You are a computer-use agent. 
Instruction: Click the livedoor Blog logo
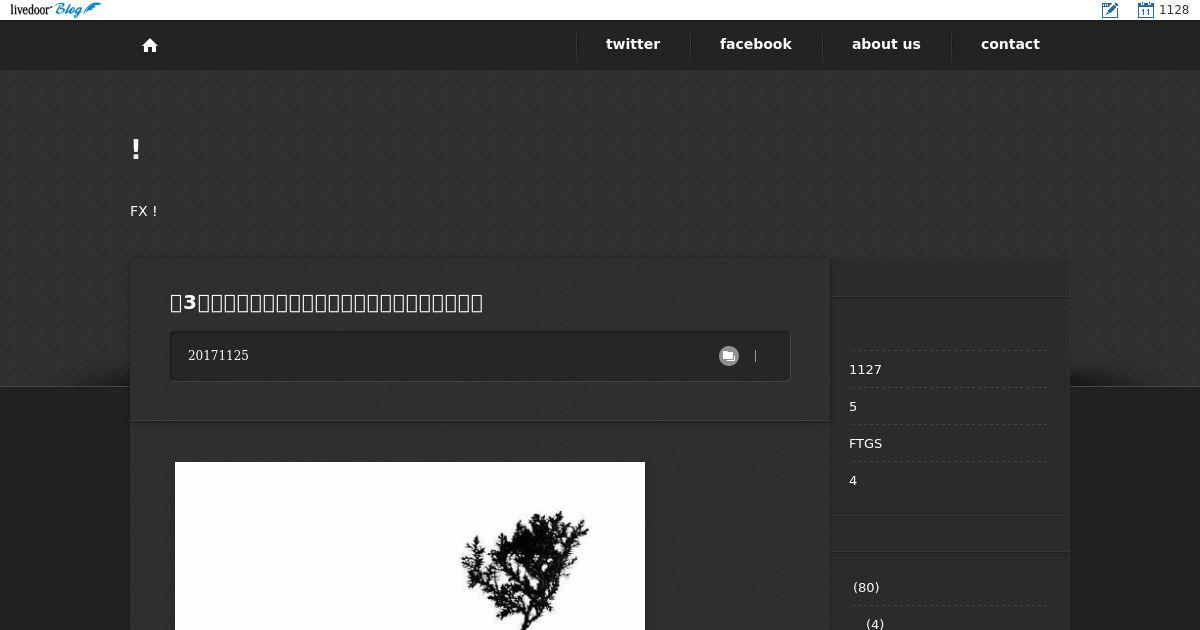pos(55,10)
